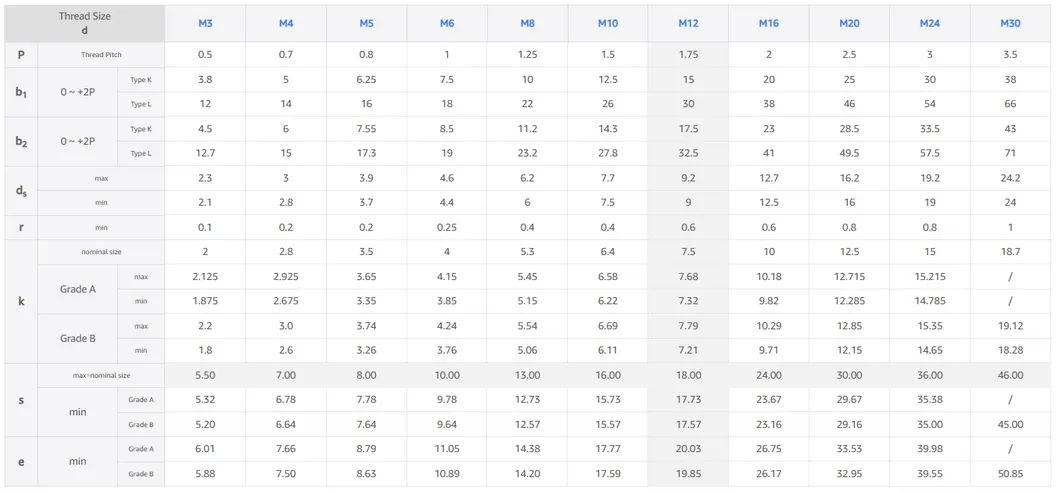
Task: Select the Thread Pitch row label
Action: [x=101, y=55]
